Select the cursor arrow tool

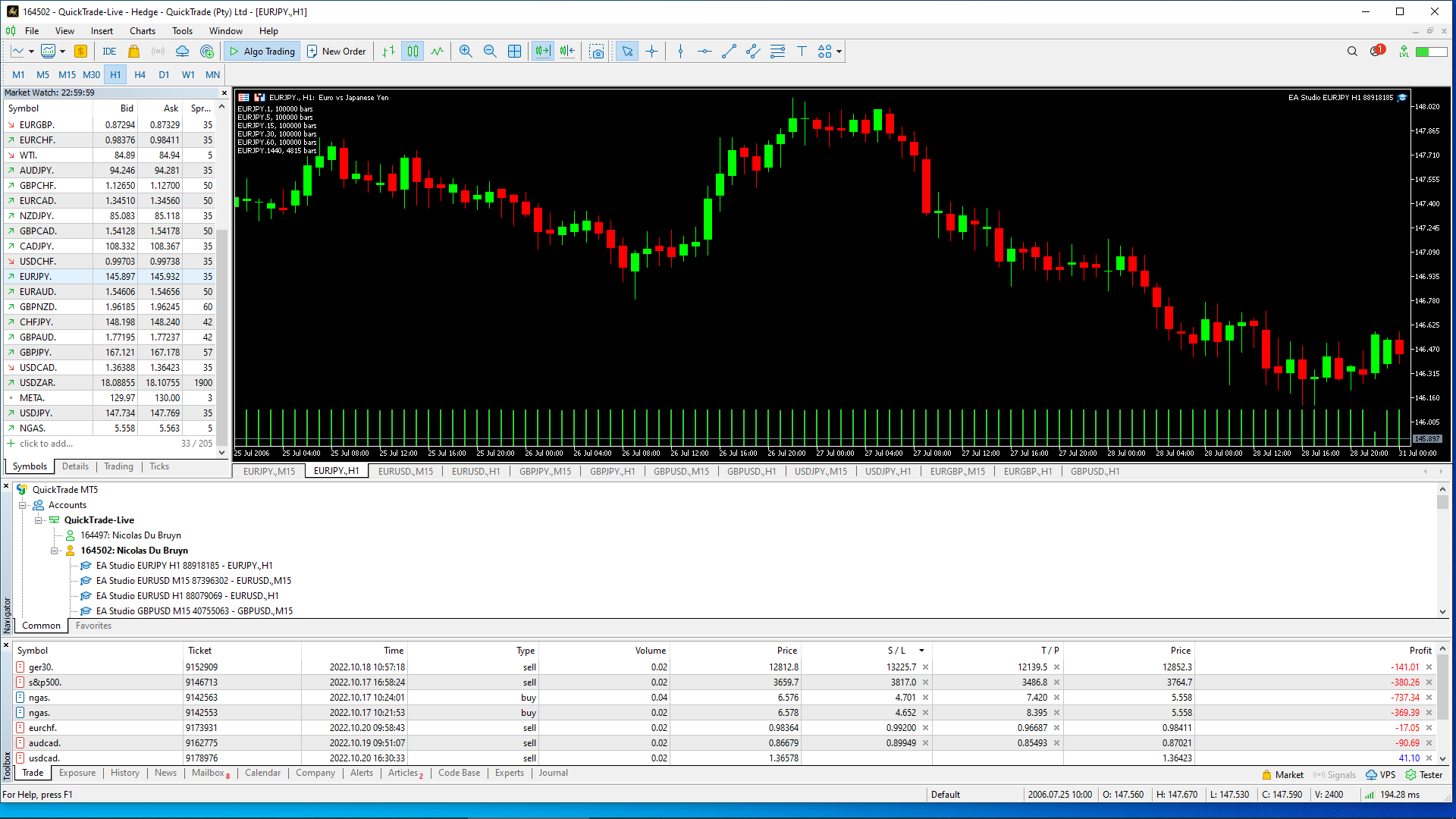pyautogui.click(x=627, y=52)
